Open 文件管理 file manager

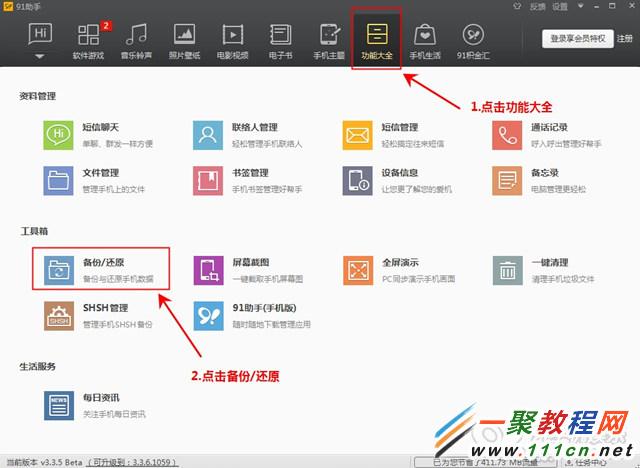coord(94,181)
